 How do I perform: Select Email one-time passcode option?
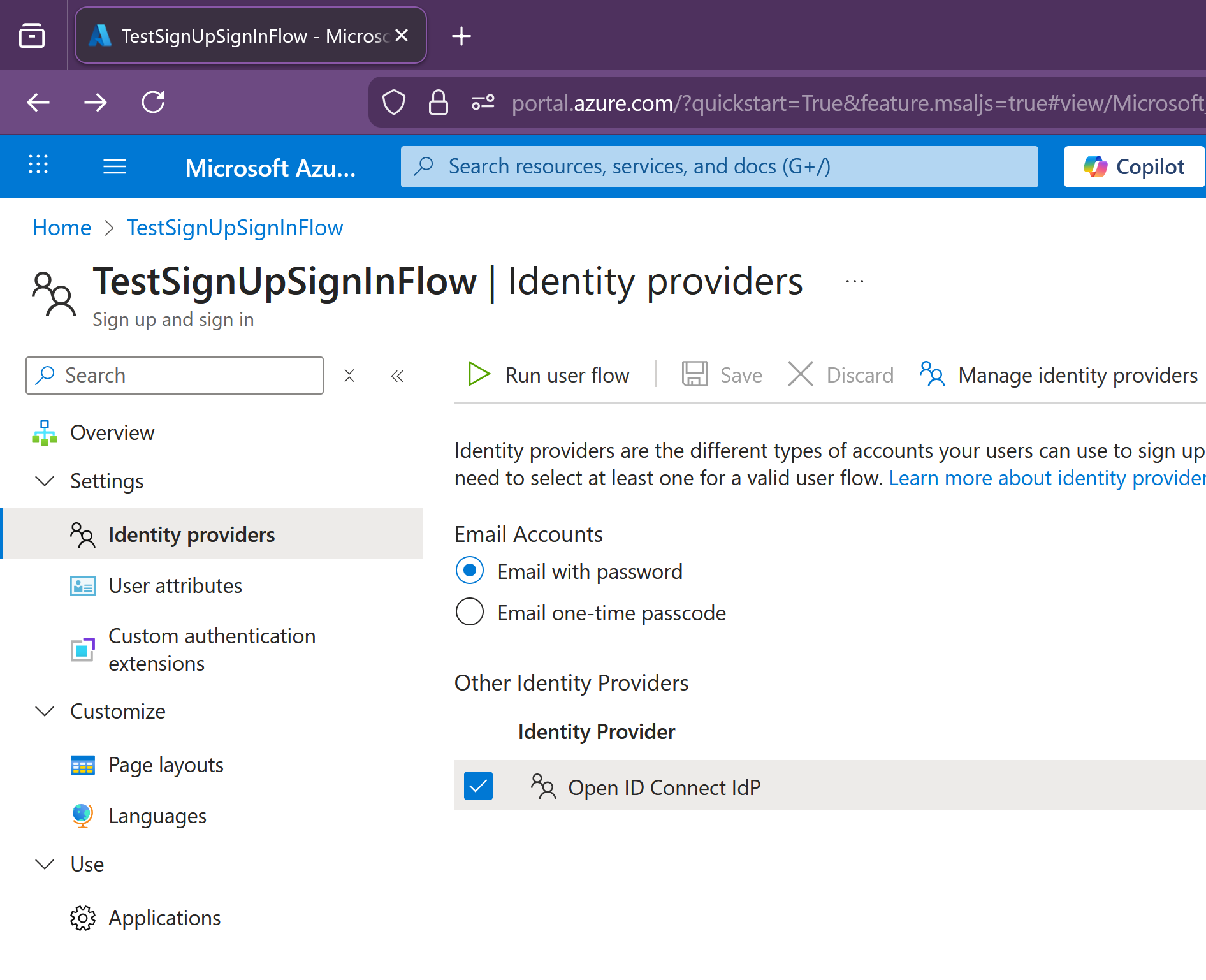[470, 612]
